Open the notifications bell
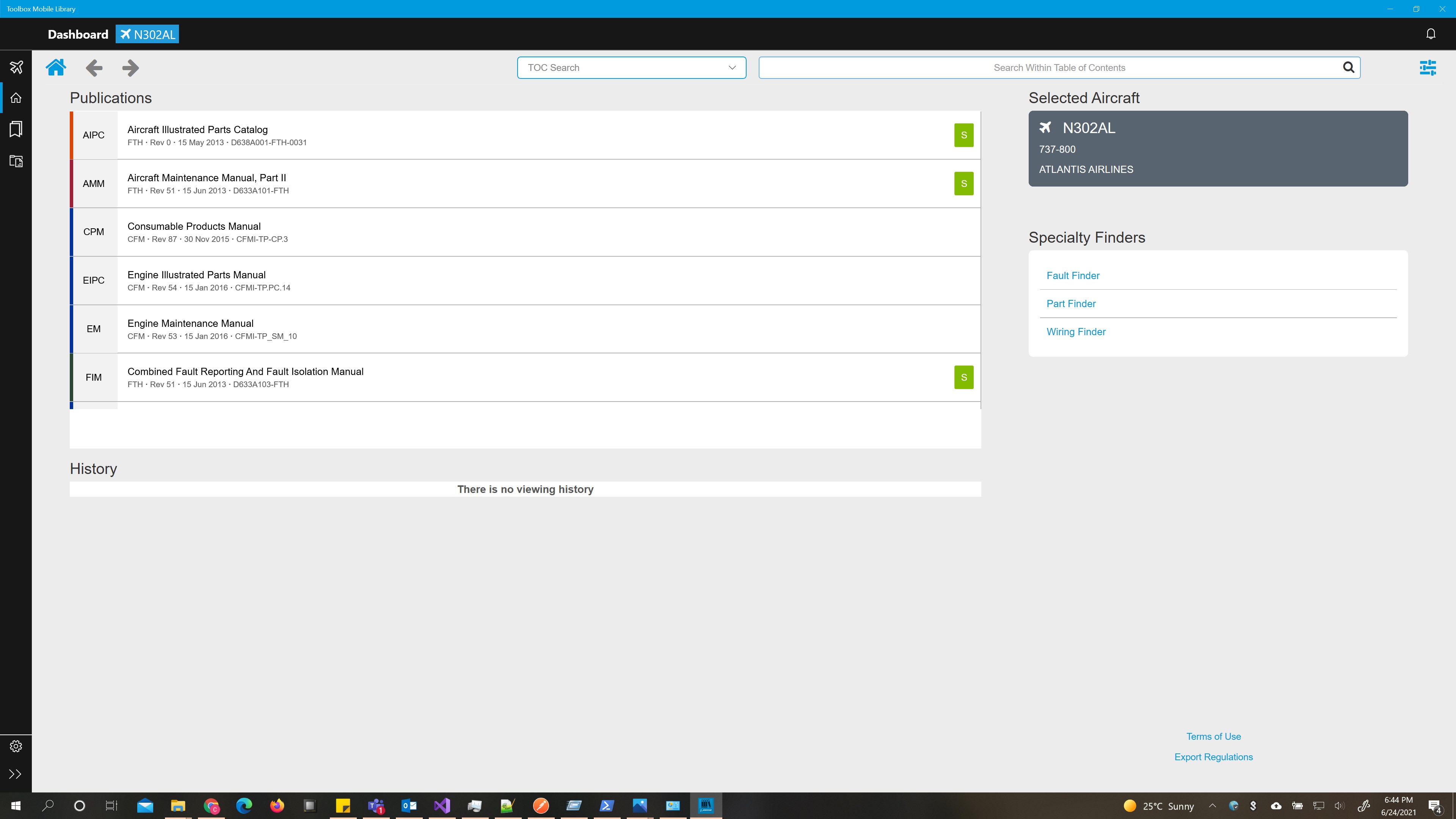1456x819 pixels. pos(1431,34)
